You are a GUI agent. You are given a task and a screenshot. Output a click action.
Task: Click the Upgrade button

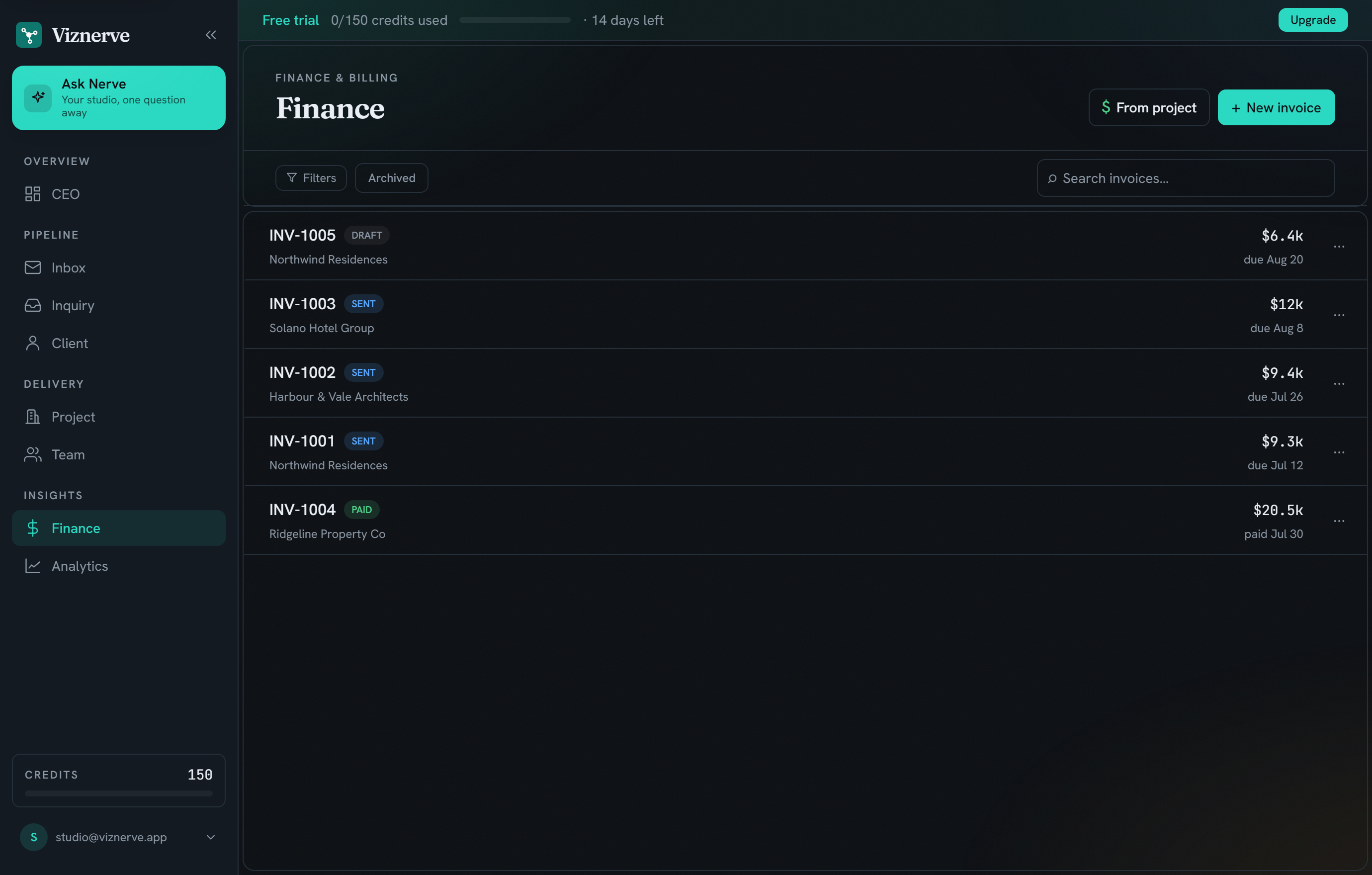pos(1313,20)
